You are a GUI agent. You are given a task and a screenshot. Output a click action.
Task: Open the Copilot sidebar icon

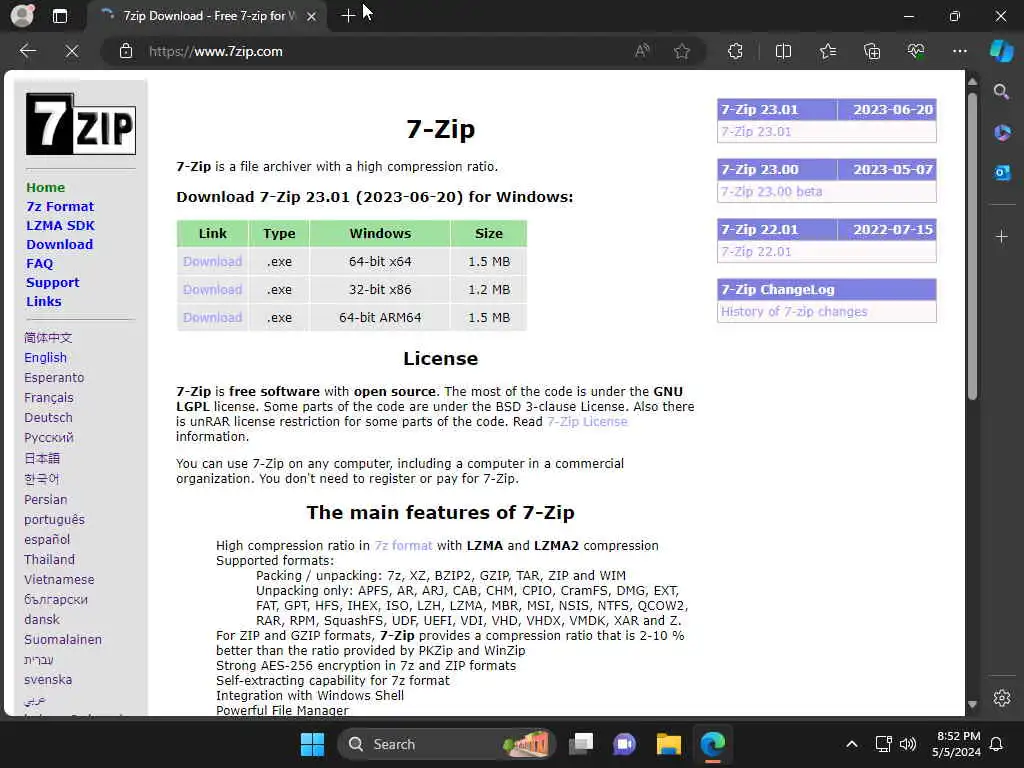[1001, 51]
